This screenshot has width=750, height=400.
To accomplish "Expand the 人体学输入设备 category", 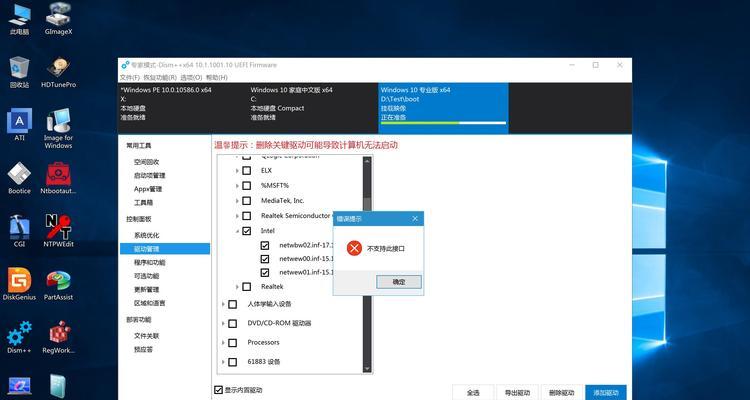I will (x=223, y=304).
